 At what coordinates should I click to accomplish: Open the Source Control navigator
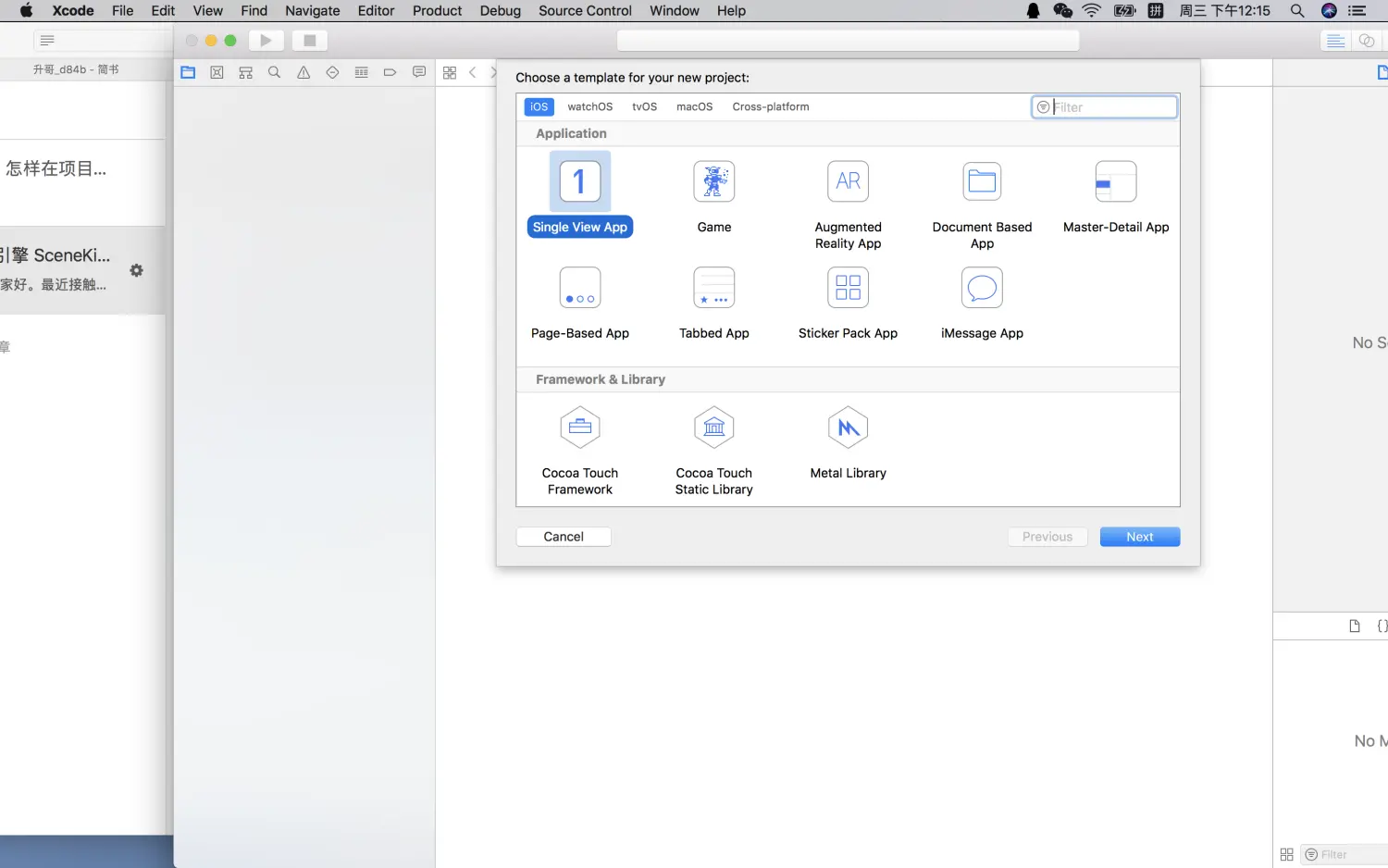click(x=217, y=72)
